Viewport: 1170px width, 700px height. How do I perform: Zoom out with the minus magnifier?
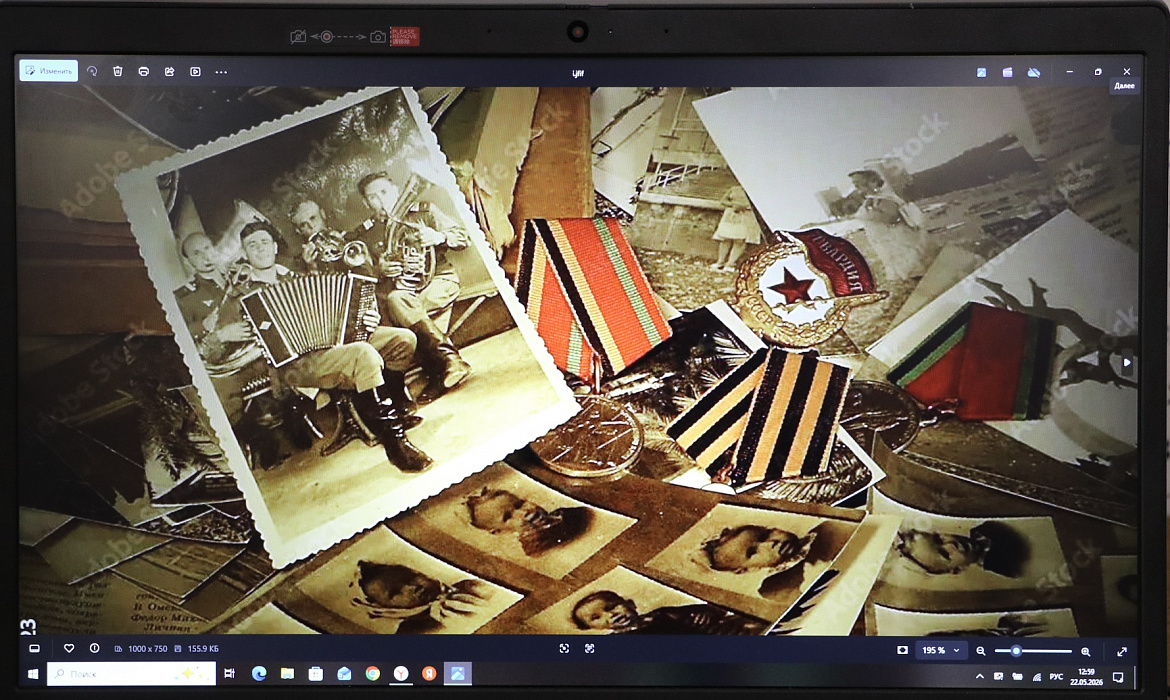click(980, 651)
